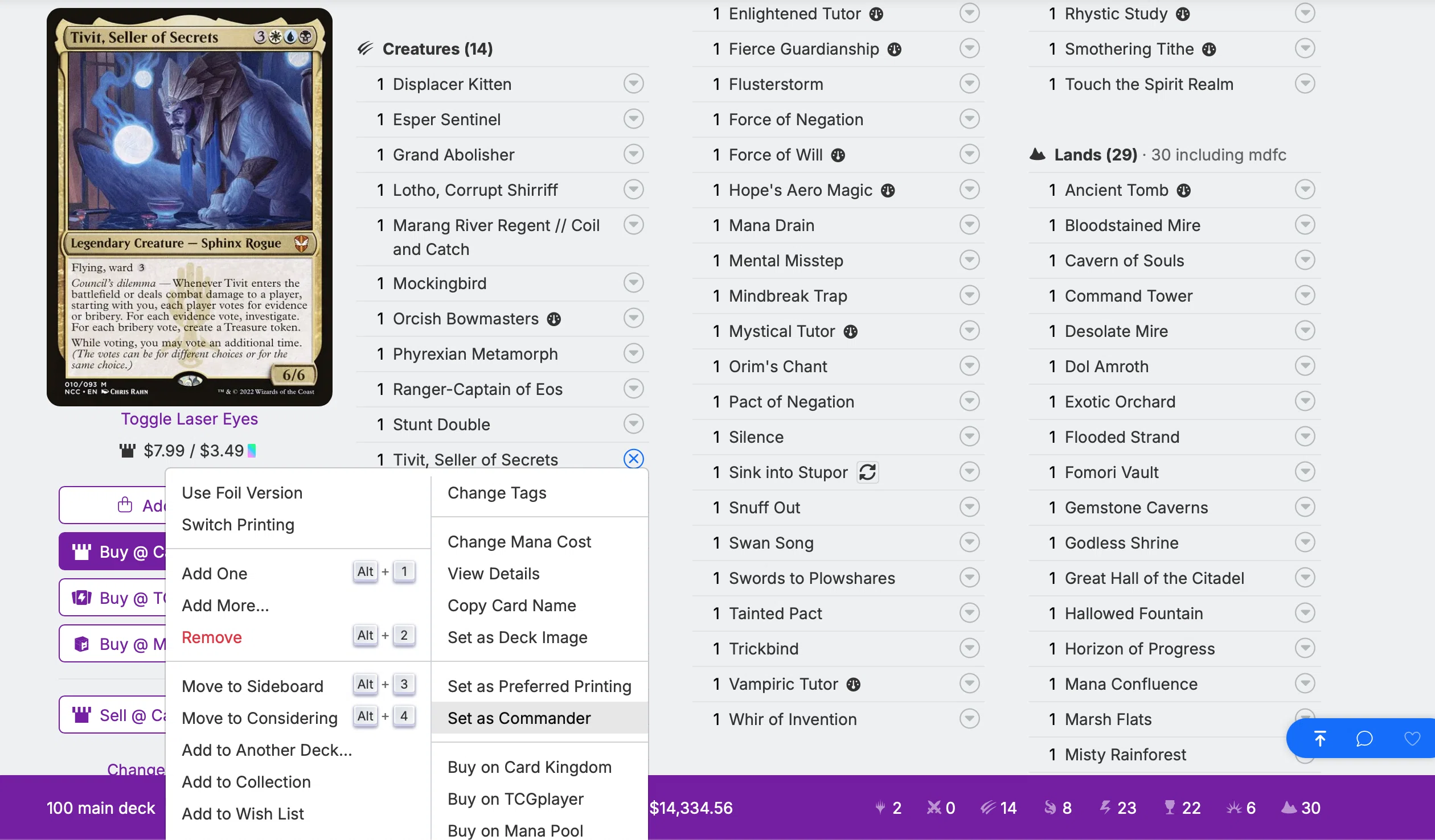Open the Mockingbird card link
The height and width of the screenshot is (840, 1435).
point(440,283)
